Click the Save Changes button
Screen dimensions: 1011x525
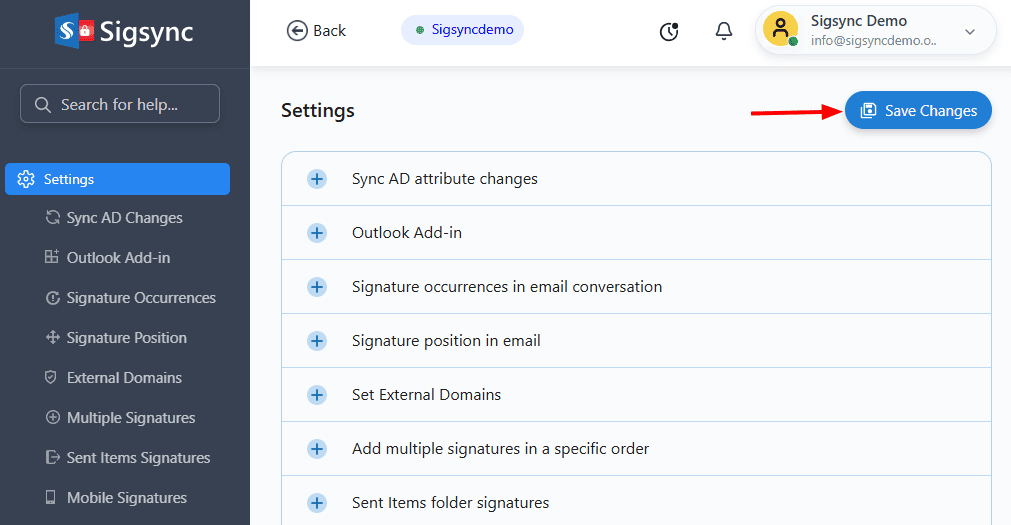point(918,111)
